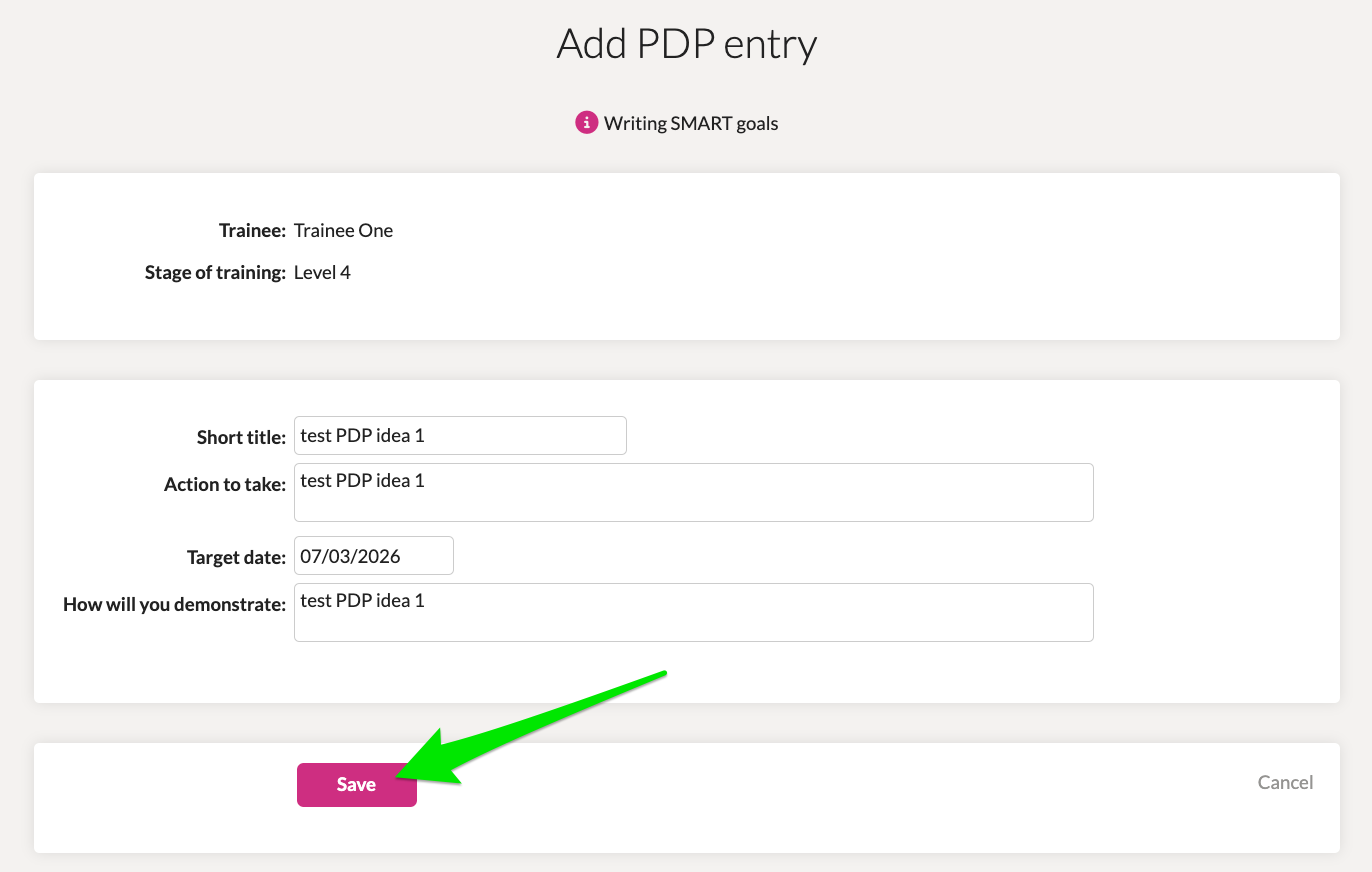The width and height of the screenshot is (1372, 872).
Task: Select the Target date field showing 07/03/2026
Action: pyautogui.click(x=373, y=556)
